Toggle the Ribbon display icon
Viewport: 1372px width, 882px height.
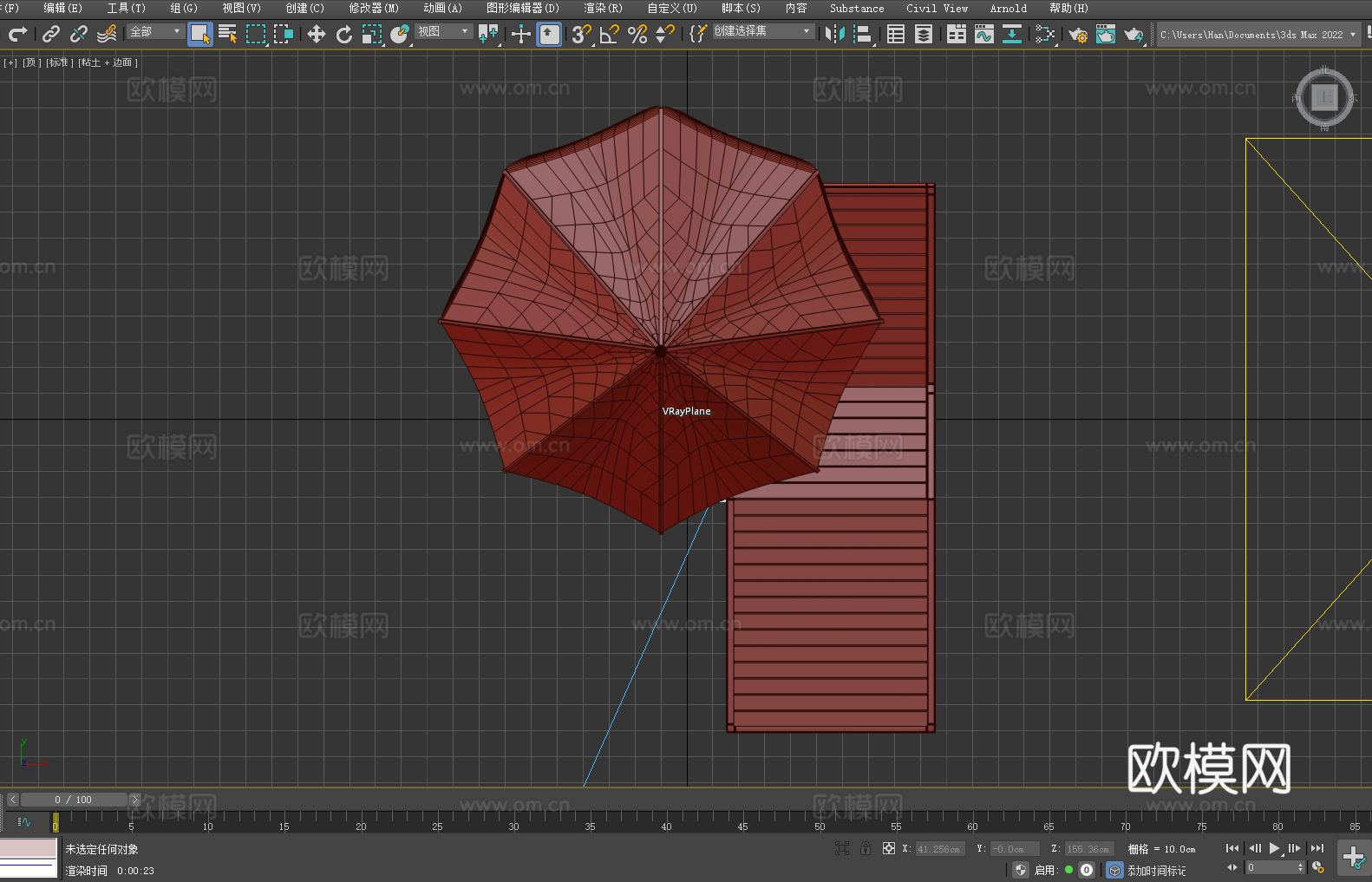pyautogui.click(x=957, y=34)
